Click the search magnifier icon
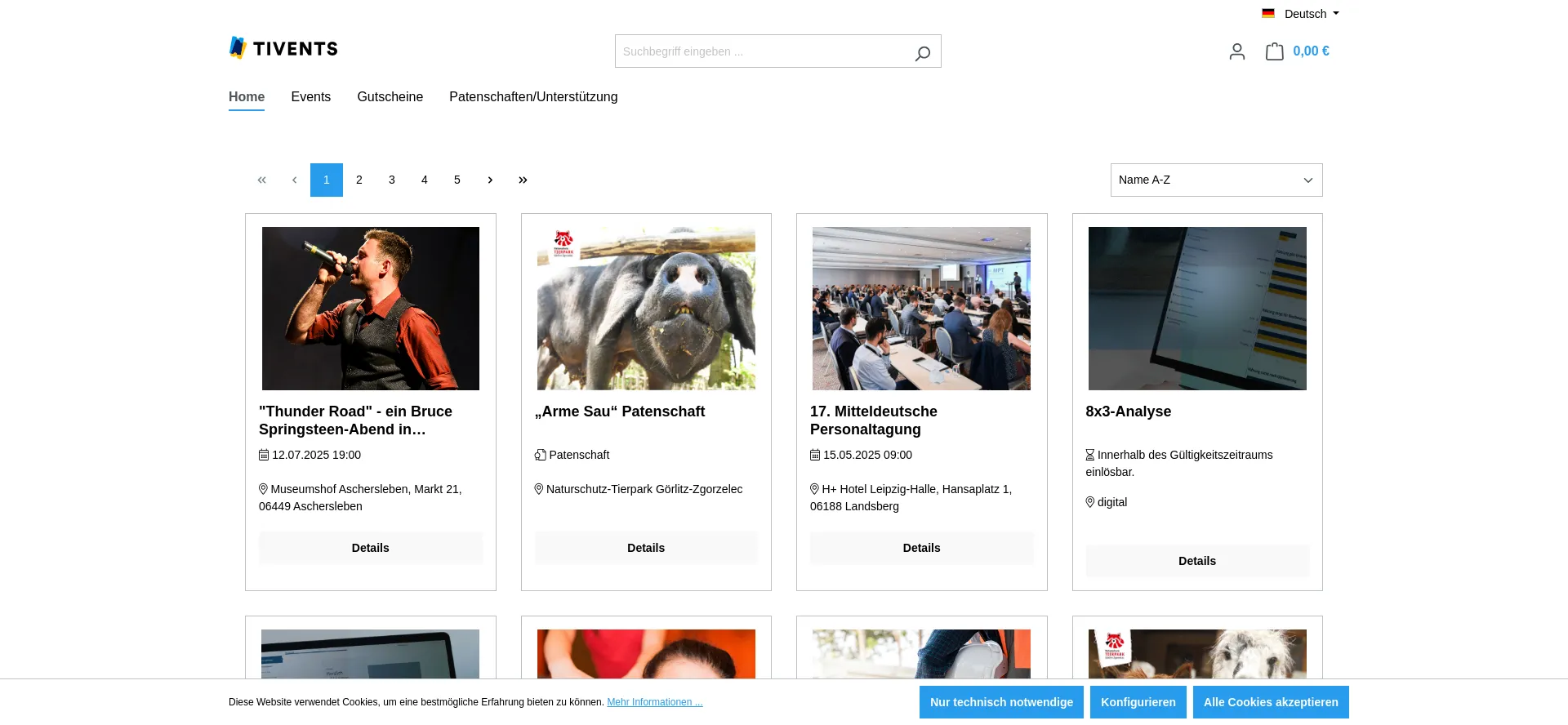This screenshot has width=1568, height=725. click(x=923, y=53)
